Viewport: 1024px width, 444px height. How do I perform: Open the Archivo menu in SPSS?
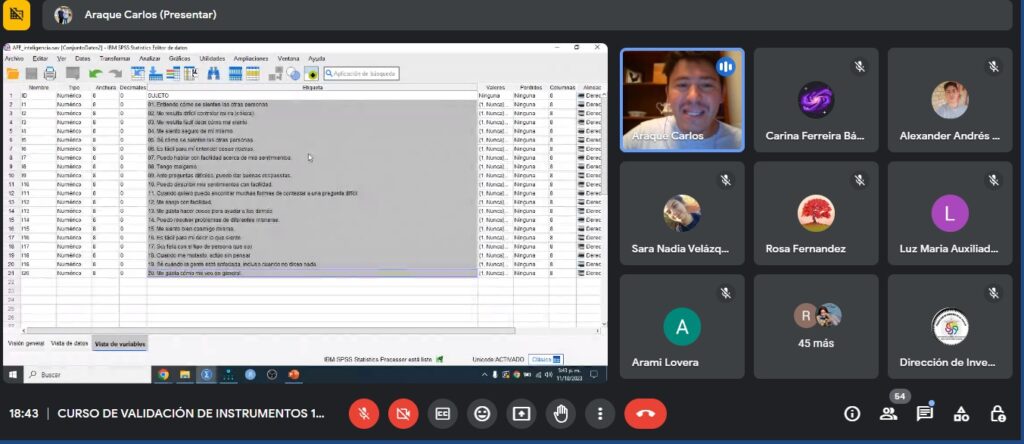14,59
